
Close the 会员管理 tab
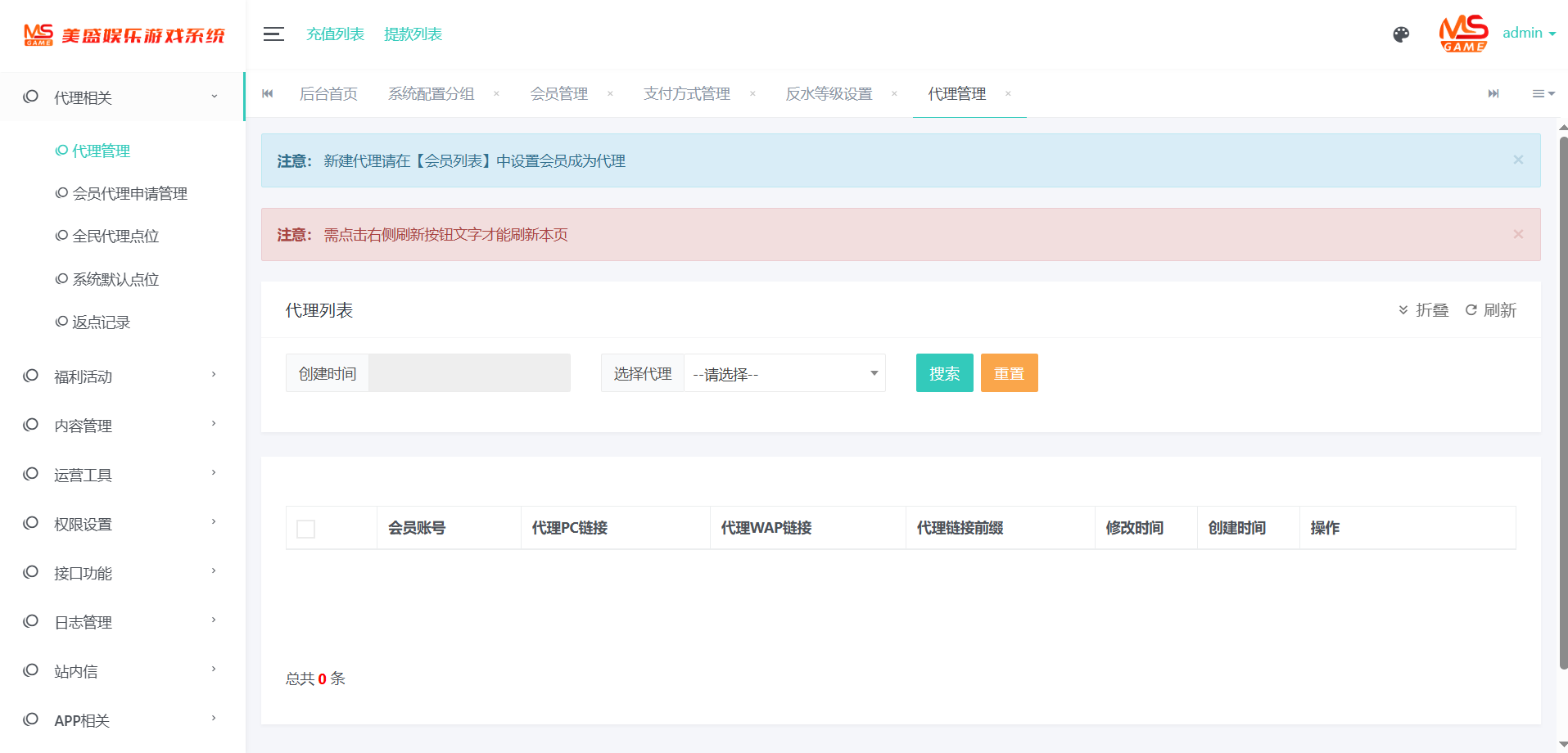tap(610, 94)
